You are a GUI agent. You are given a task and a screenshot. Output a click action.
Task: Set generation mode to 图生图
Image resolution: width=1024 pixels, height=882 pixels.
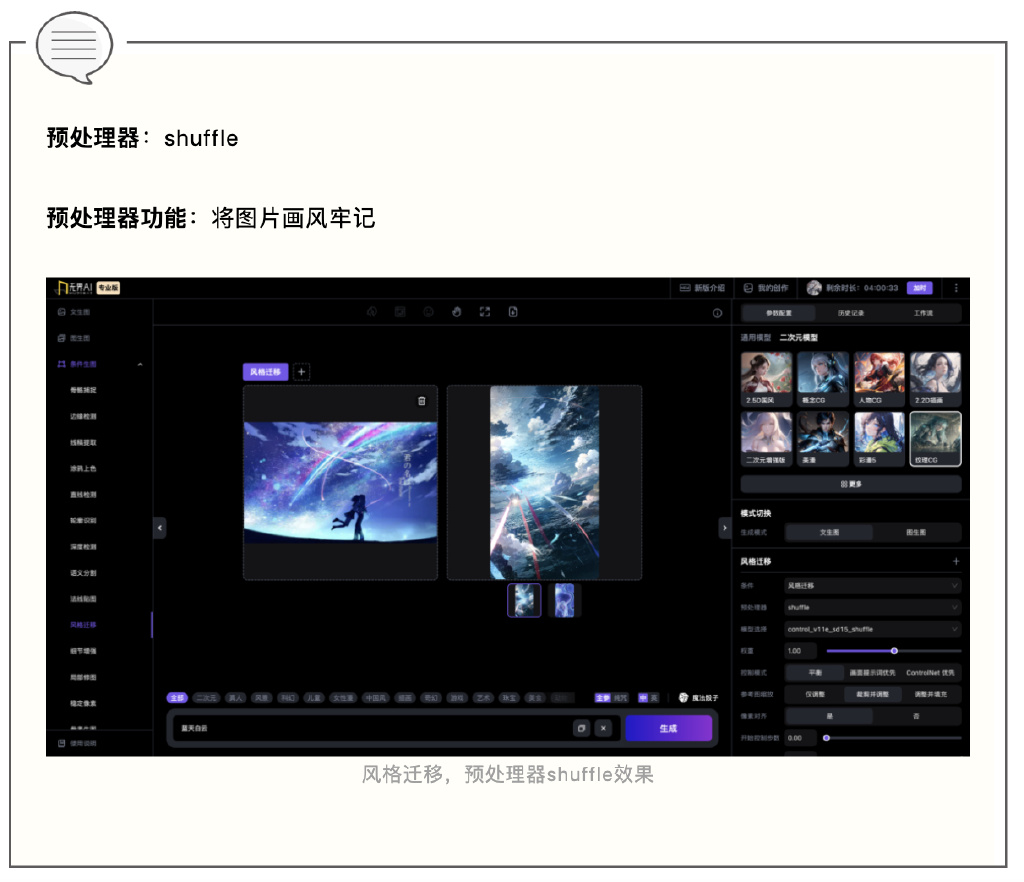[916, 533]
